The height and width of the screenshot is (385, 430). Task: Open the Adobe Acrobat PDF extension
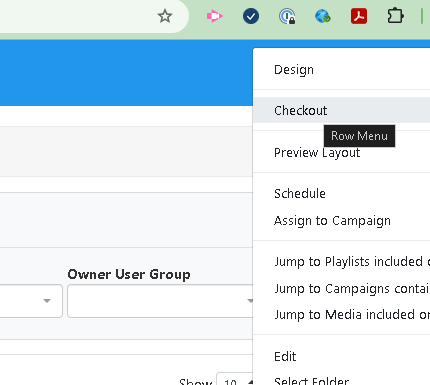coord(359,16)
